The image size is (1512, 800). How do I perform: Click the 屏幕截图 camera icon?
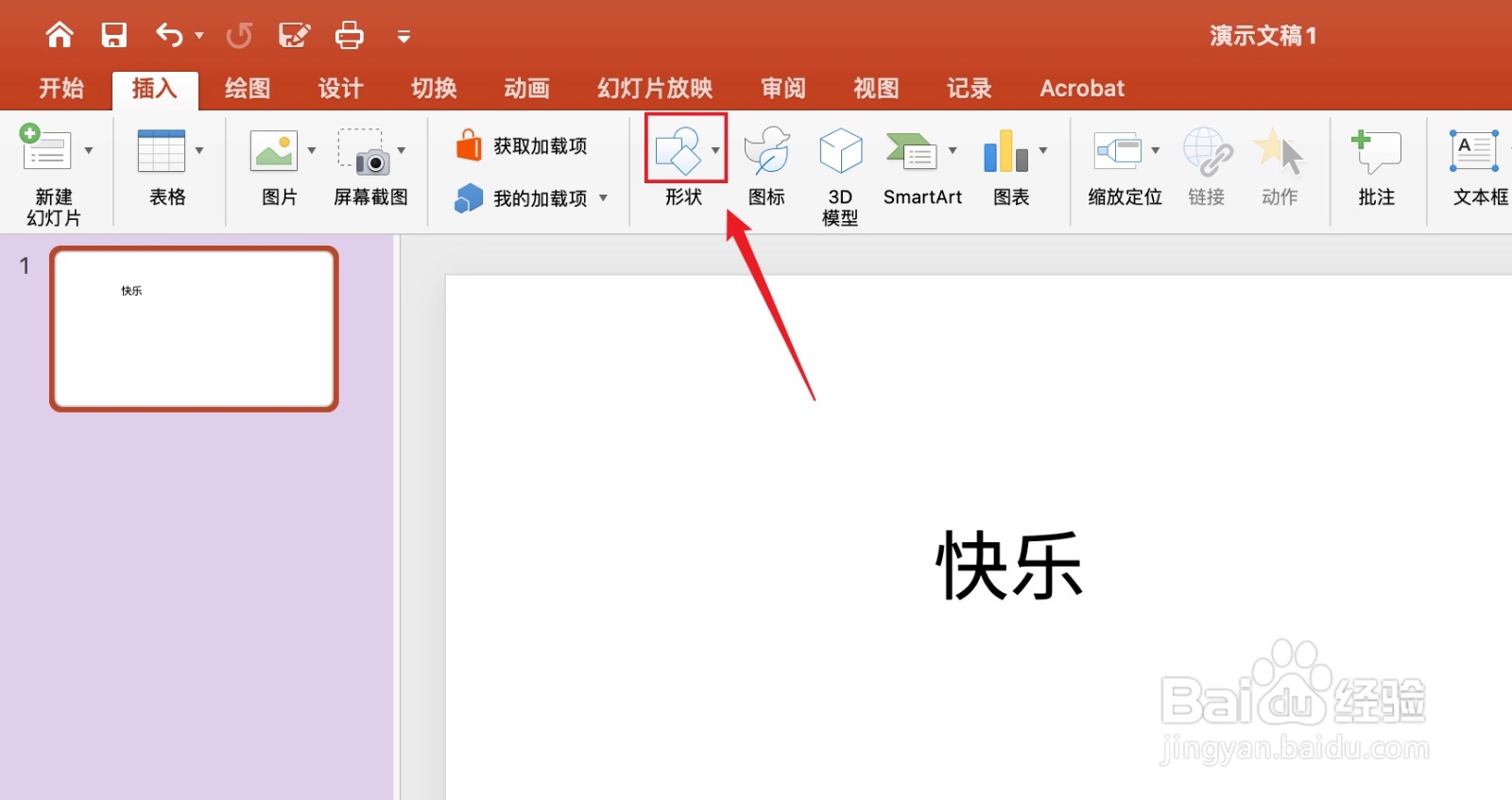pos(365,151)
